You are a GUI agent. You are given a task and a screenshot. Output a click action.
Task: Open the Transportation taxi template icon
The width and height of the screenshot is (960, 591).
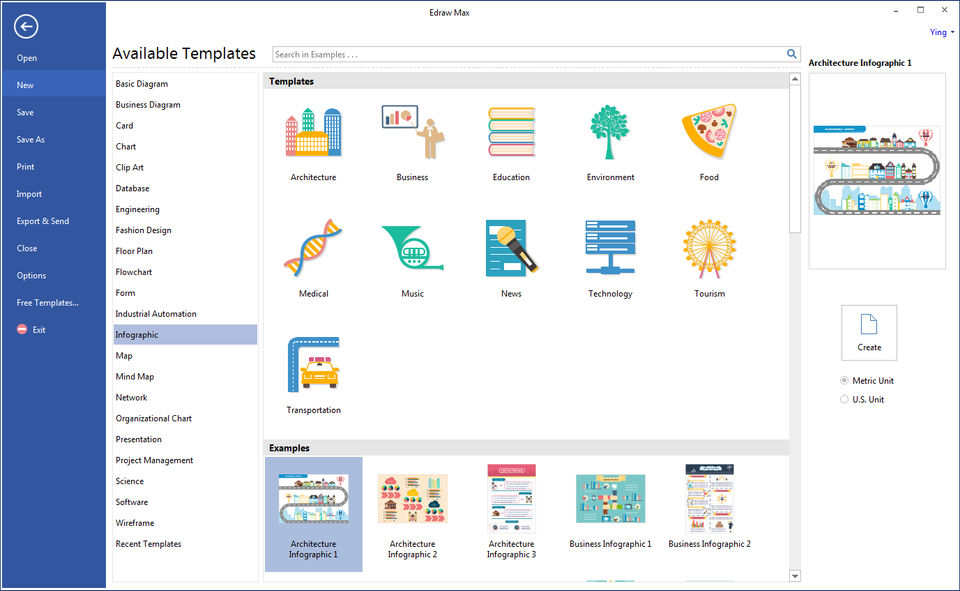point(313,364)
